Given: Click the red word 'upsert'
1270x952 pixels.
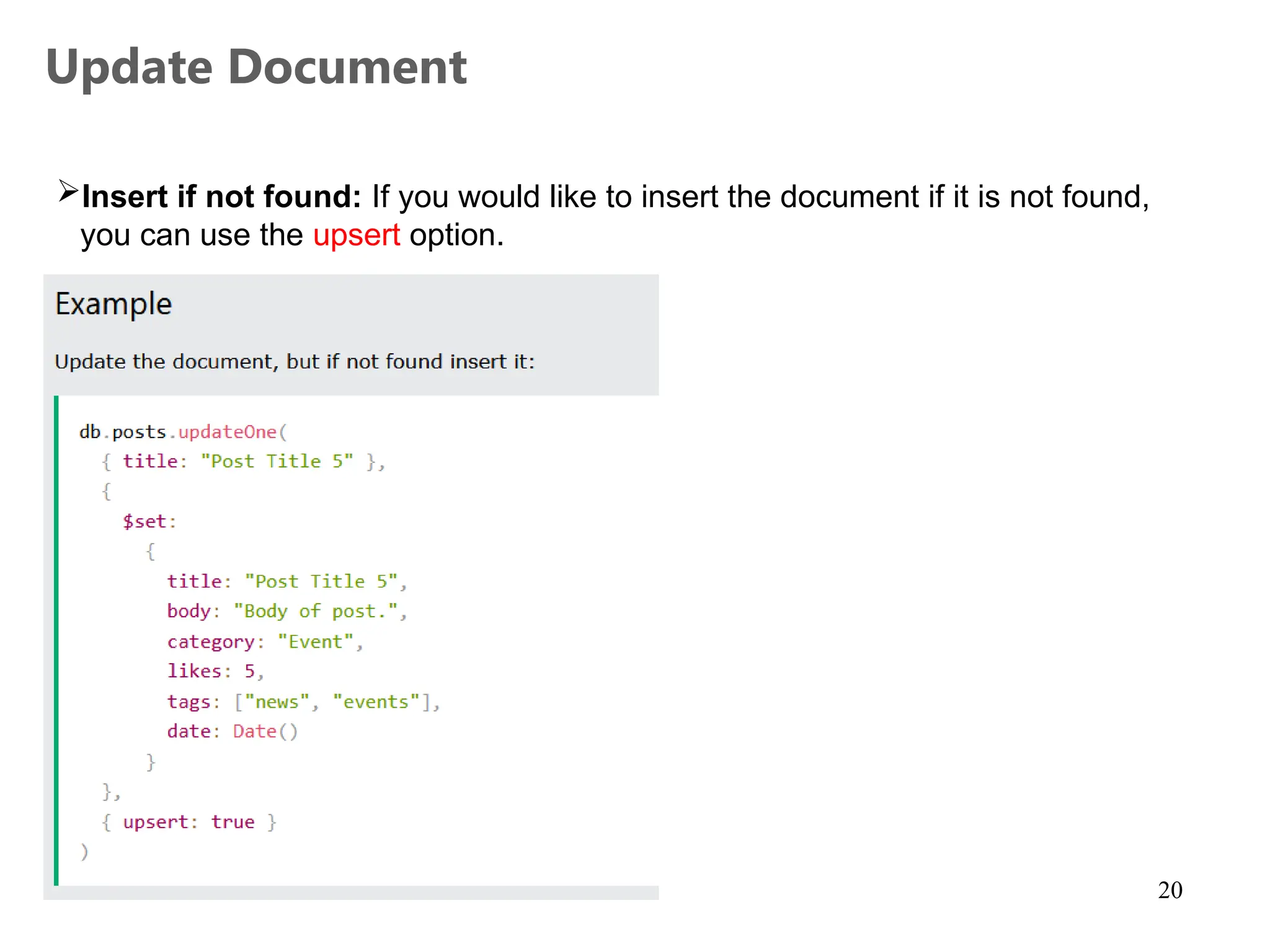Looking at the screenshot, I should [x=357, y=236].
